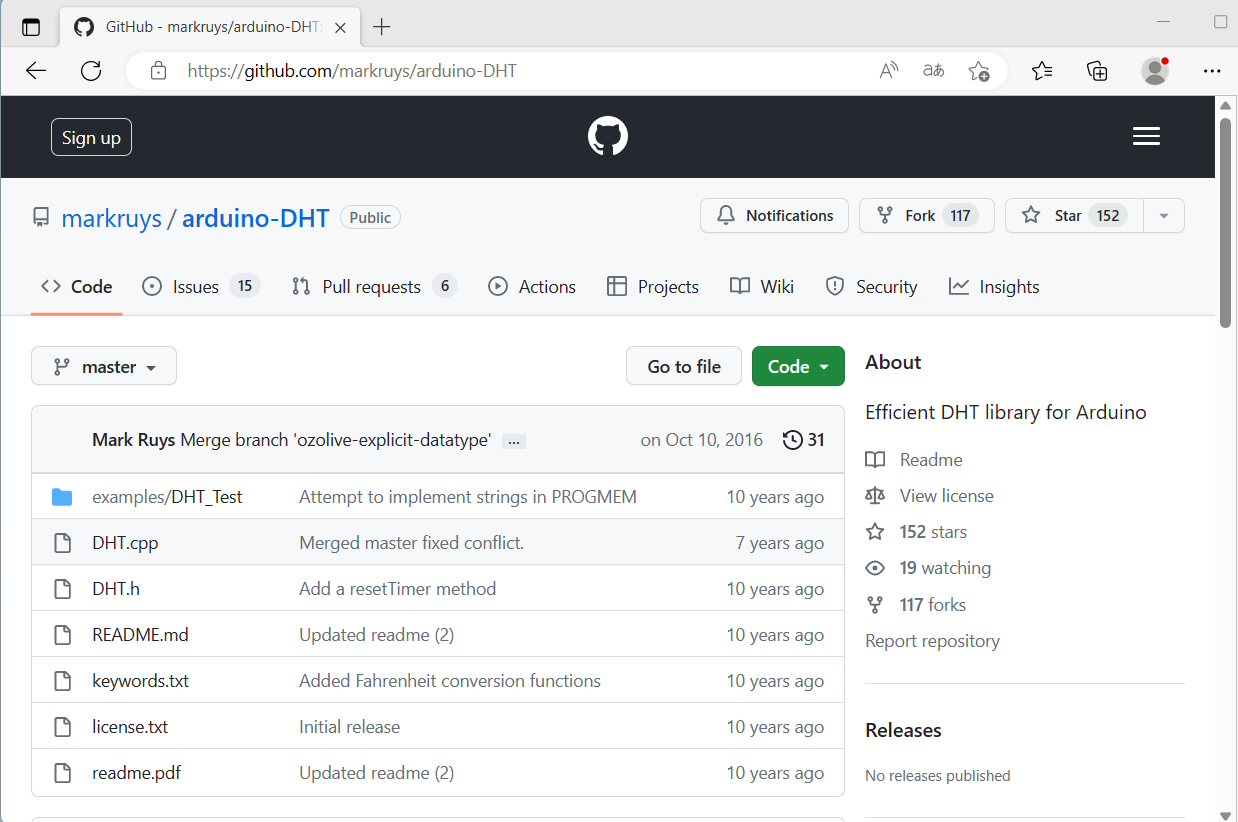This screenshot has height=822, width=1238.
Task: Open the hamburger navigation menu
Action: pyautogui.click(x=1146, y=137)
